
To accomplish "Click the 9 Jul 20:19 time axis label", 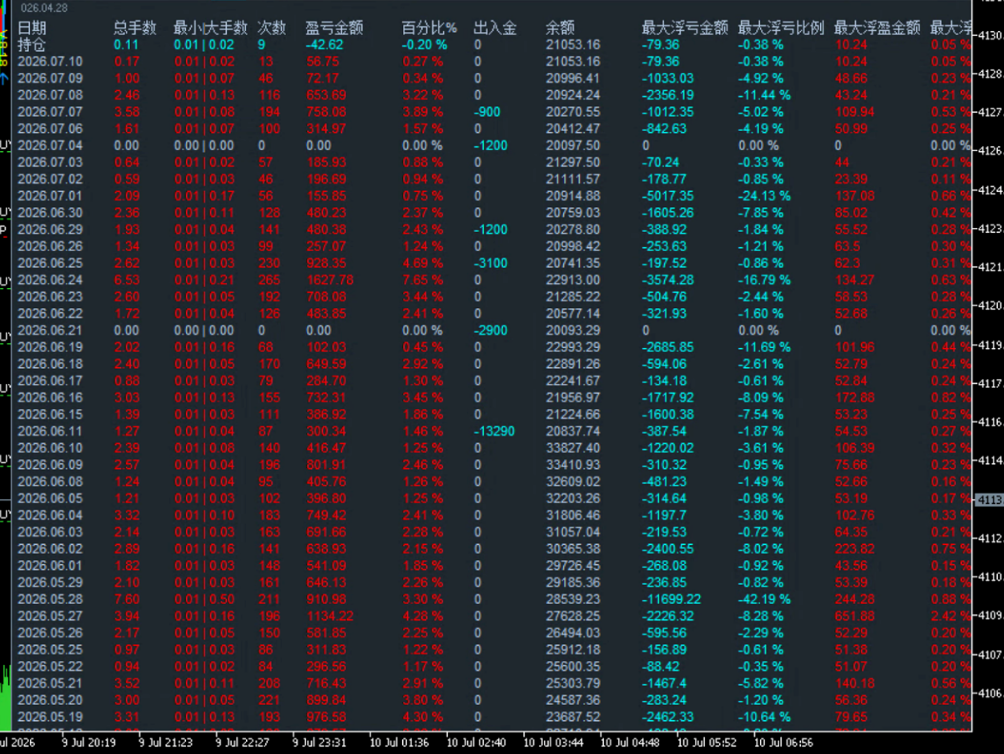I will (89, 742).
